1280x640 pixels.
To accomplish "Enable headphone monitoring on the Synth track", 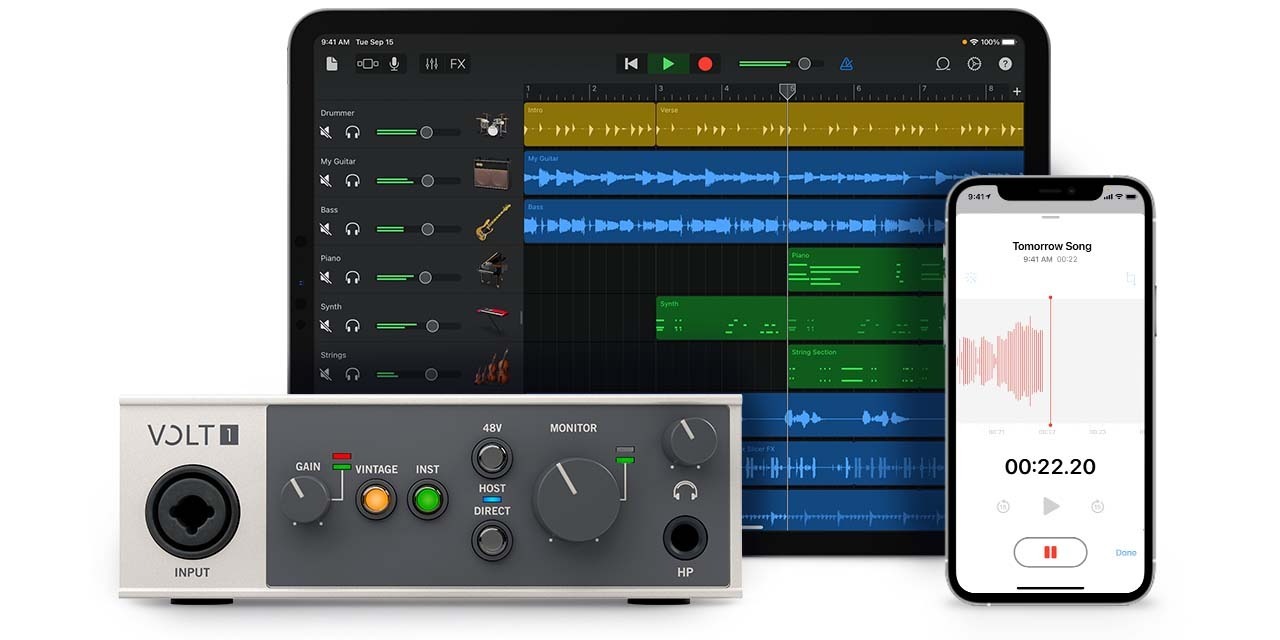I will [352, 325].
